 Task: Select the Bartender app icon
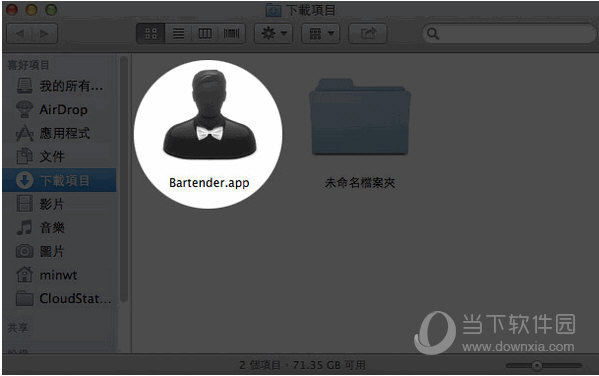pos(209,114)
